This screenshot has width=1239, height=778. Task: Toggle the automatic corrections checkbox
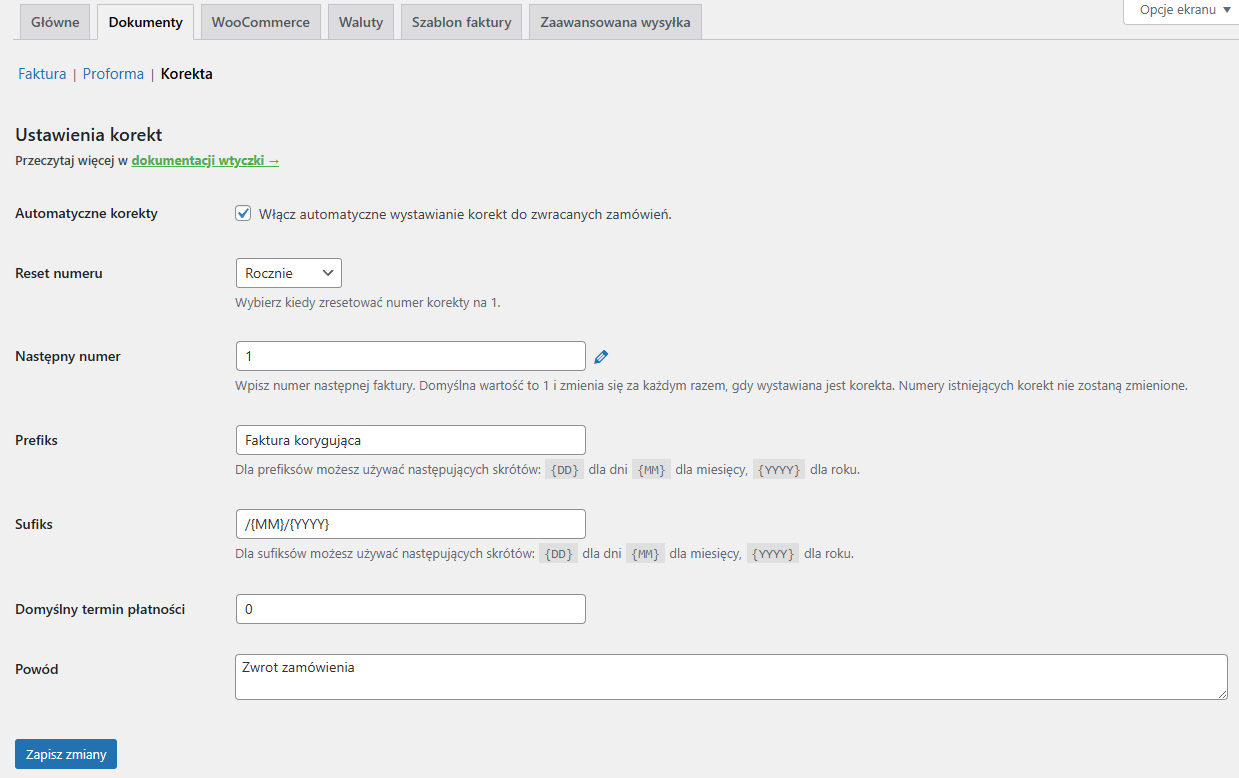(243, 213)
